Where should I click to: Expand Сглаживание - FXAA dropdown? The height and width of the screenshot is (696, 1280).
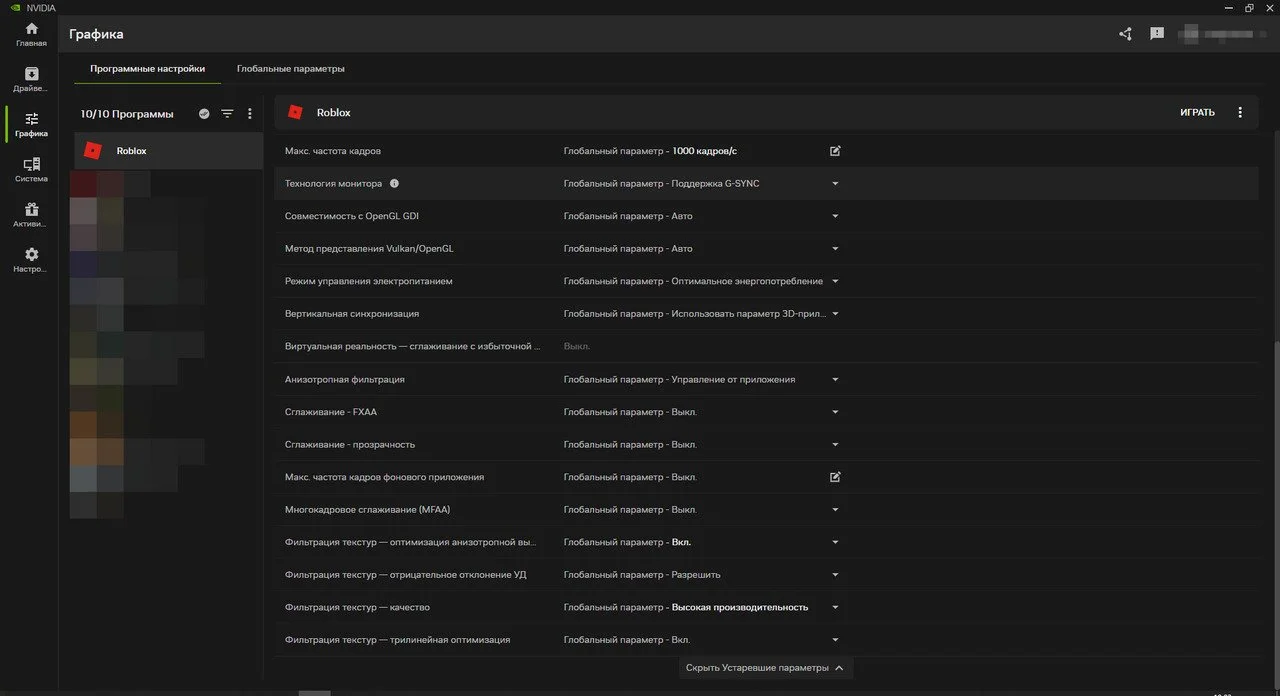[835, 412]
